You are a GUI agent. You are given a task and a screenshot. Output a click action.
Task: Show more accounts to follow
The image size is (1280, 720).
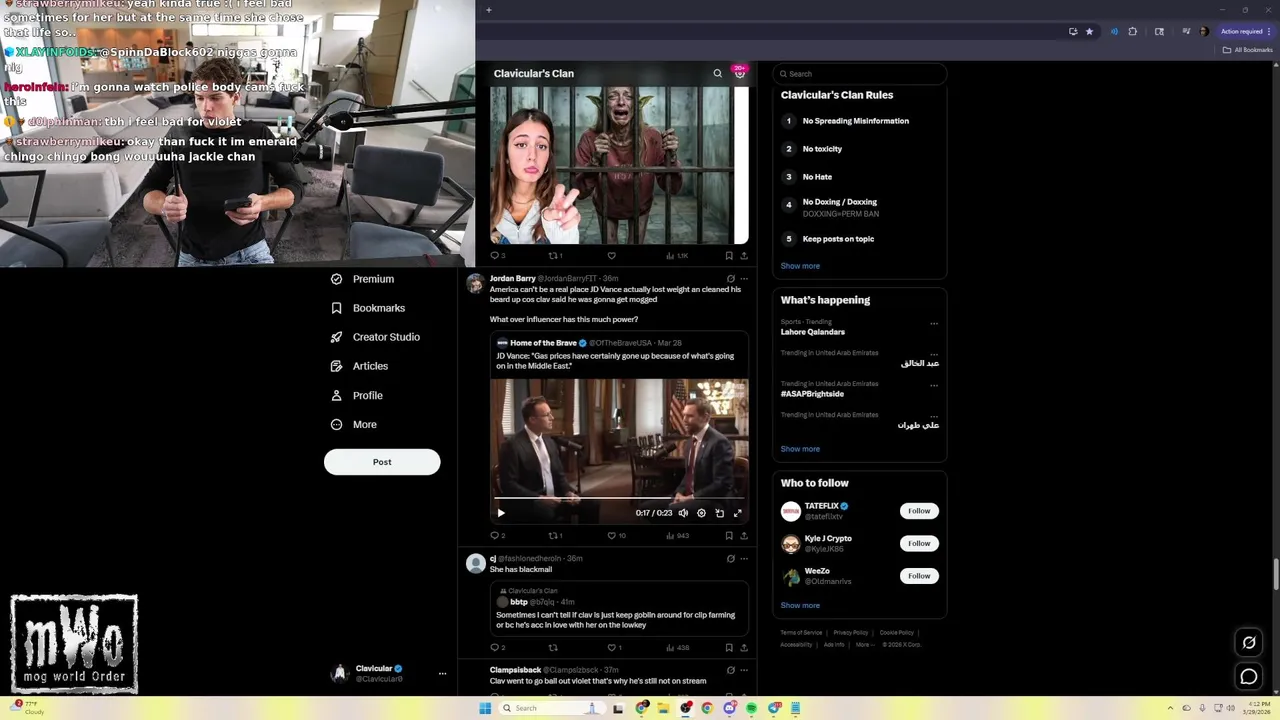click(x=800, y=605)
